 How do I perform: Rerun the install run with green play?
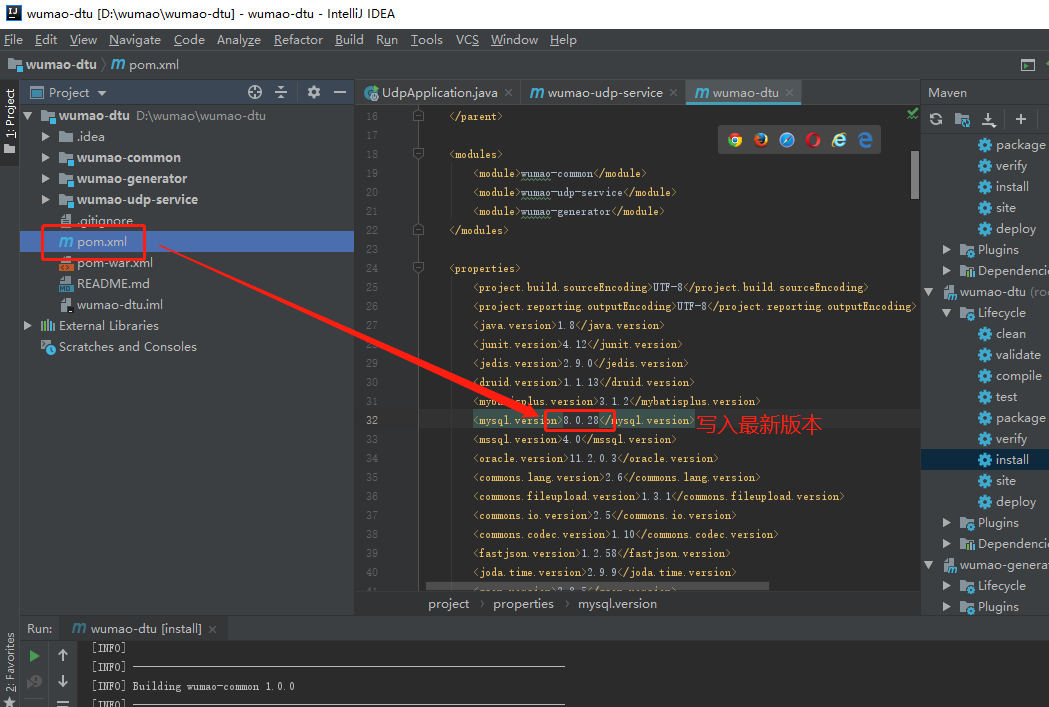34,655
